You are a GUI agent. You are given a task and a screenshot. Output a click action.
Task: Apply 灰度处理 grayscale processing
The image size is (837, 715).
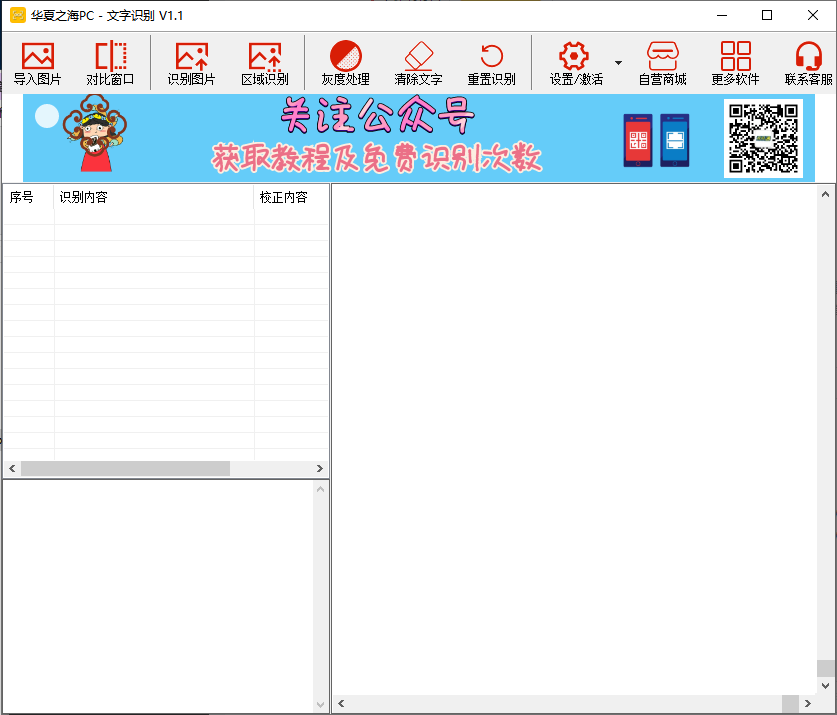(x=345, y=57)
